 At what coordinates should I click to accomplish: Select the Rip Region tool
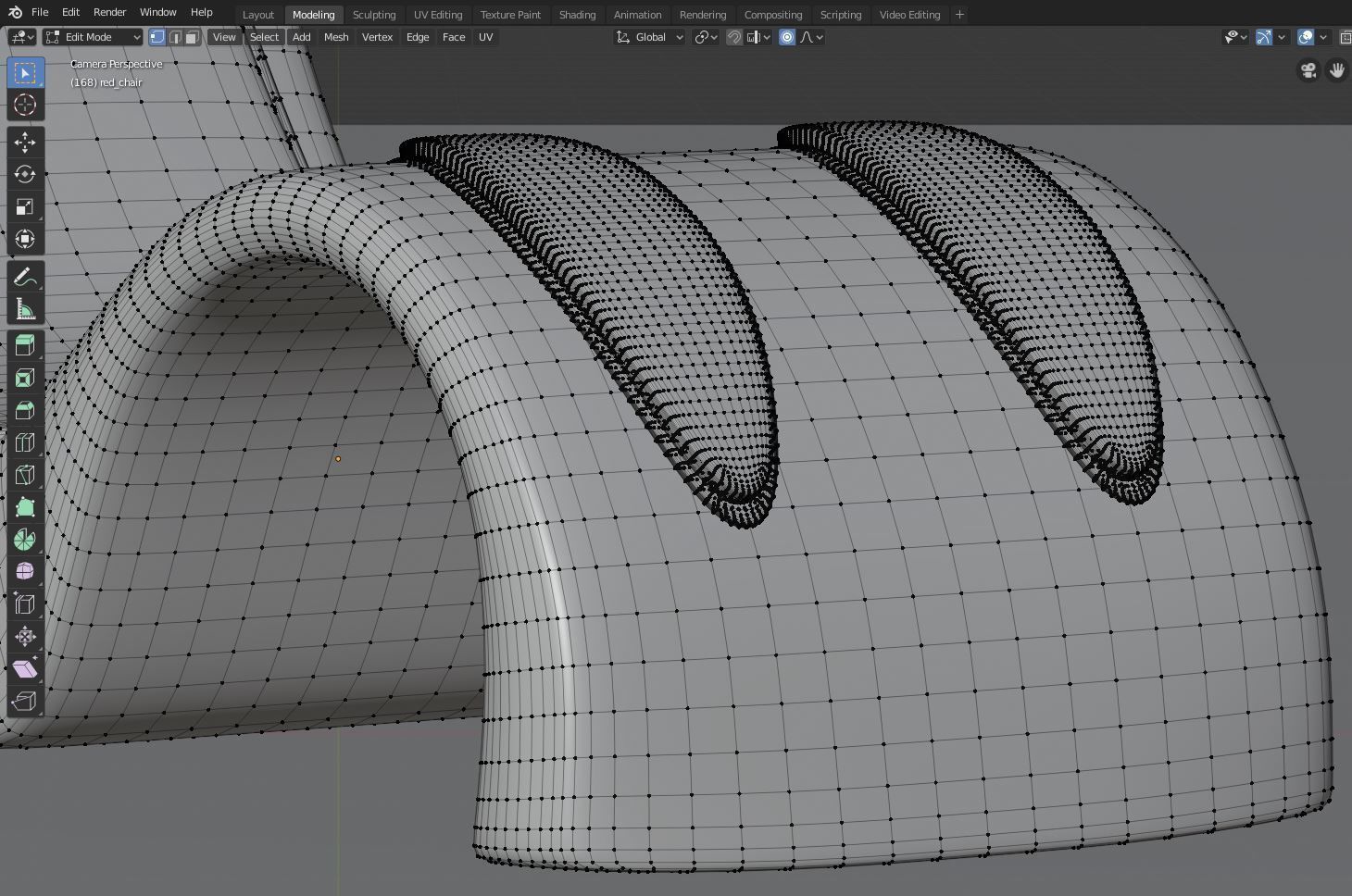25,702
